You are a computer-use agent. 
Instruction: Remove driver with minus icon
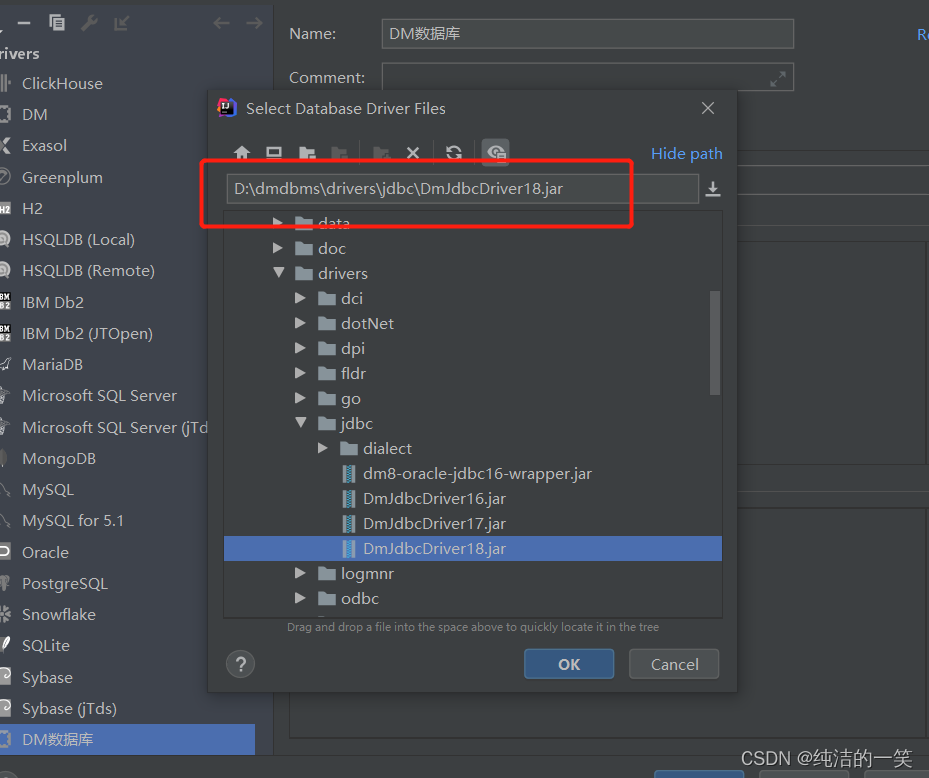(x=24, y=23)
